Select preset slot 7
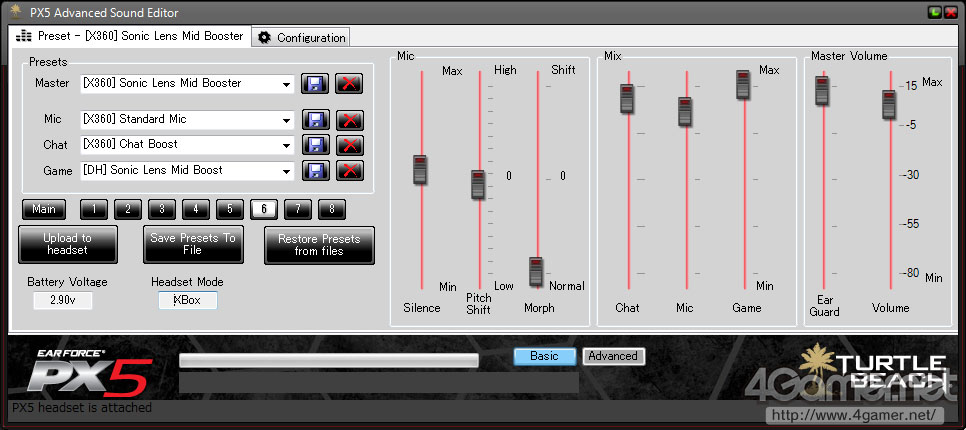966x430 pixels. click(x=298, y=209)
